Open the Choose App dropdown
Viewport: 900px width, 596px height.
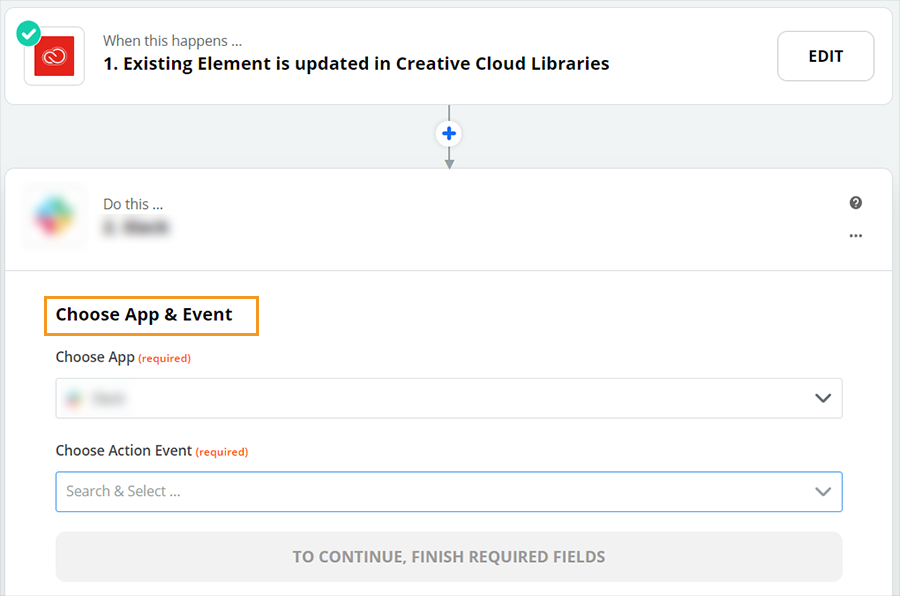(448, 398)
